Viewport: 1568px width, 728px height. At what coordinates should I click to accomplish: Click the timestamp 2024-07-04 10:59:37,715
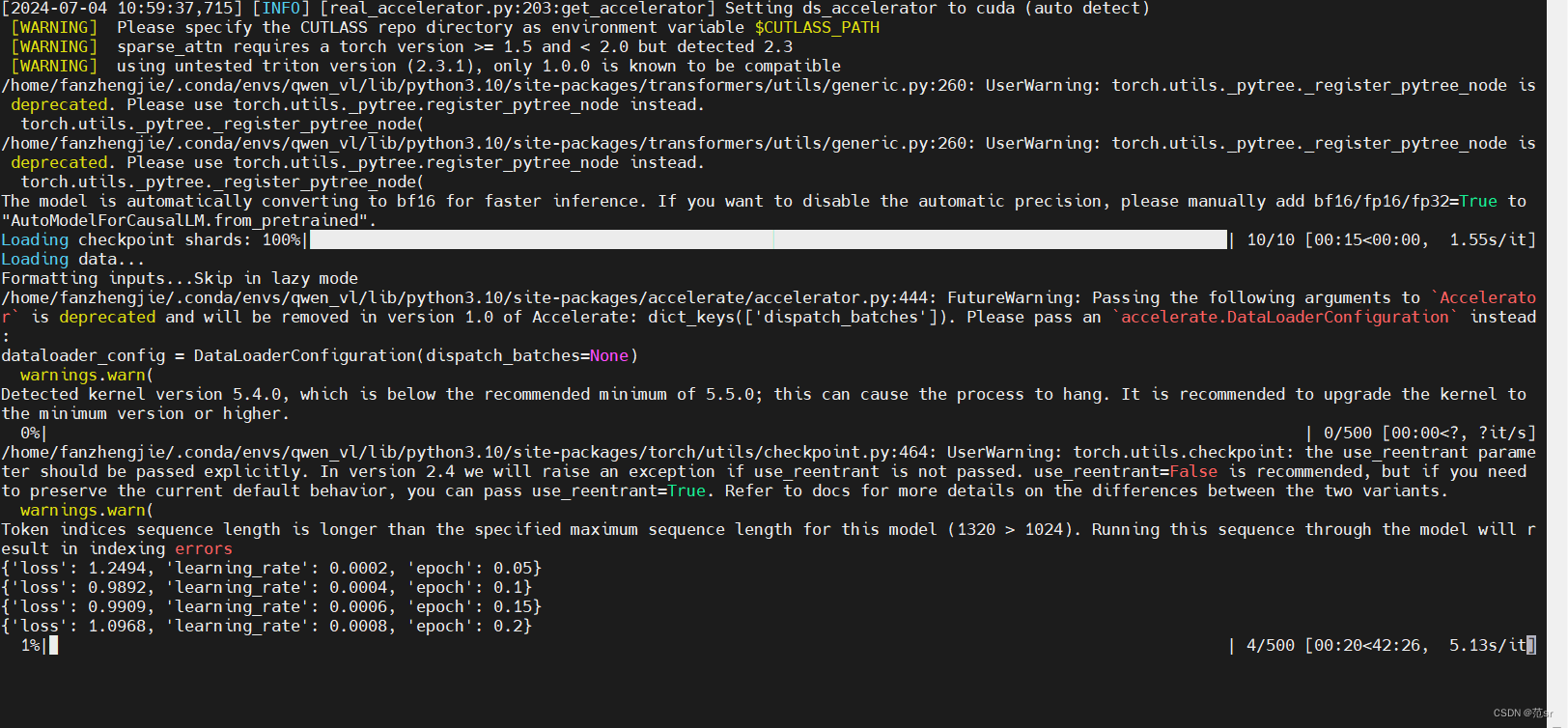(x=122, y=8)
